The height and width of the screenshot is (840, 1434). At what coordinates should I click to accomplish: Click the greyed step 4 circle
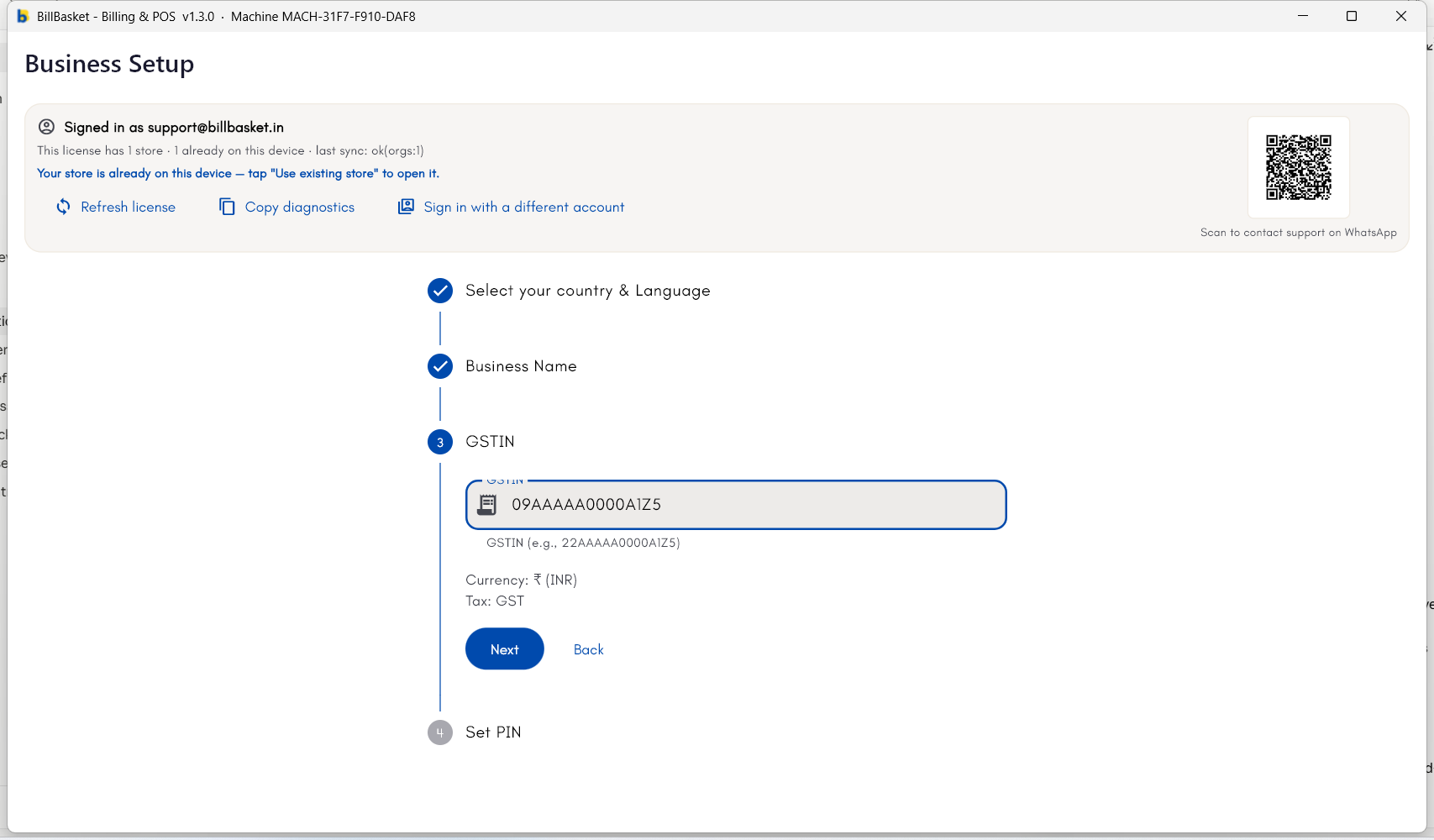pos(440,732)
